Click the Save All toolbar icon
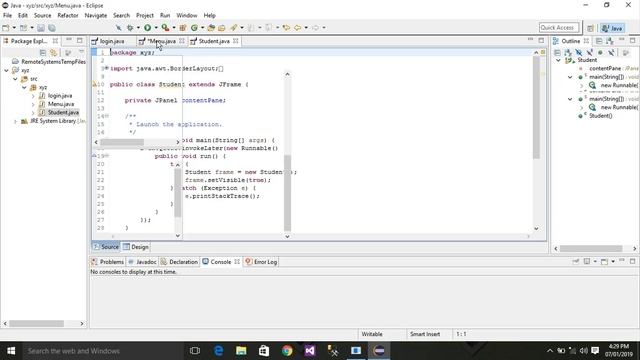The width and height of the screenshot is (640, 360). point(52,28)
